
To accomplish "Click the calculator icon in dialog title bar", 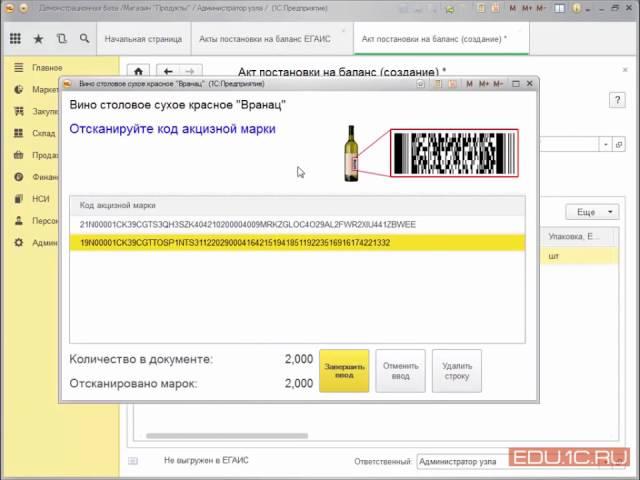I will pyautogui.click(x=438, y=84).
